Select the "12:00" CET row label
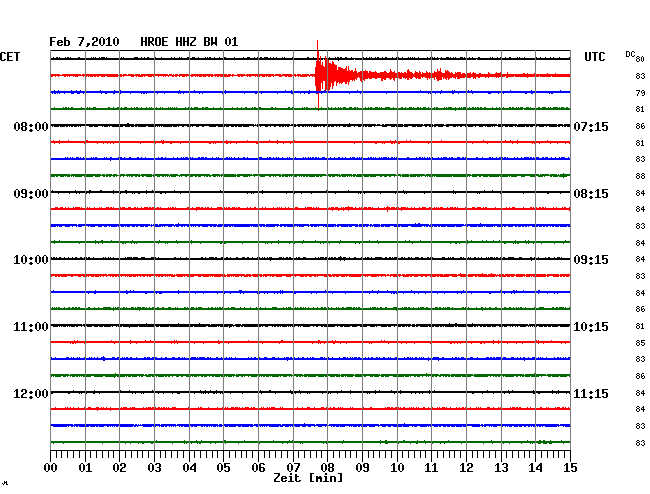This screenshot has width=650, height=494. point(31,393)
